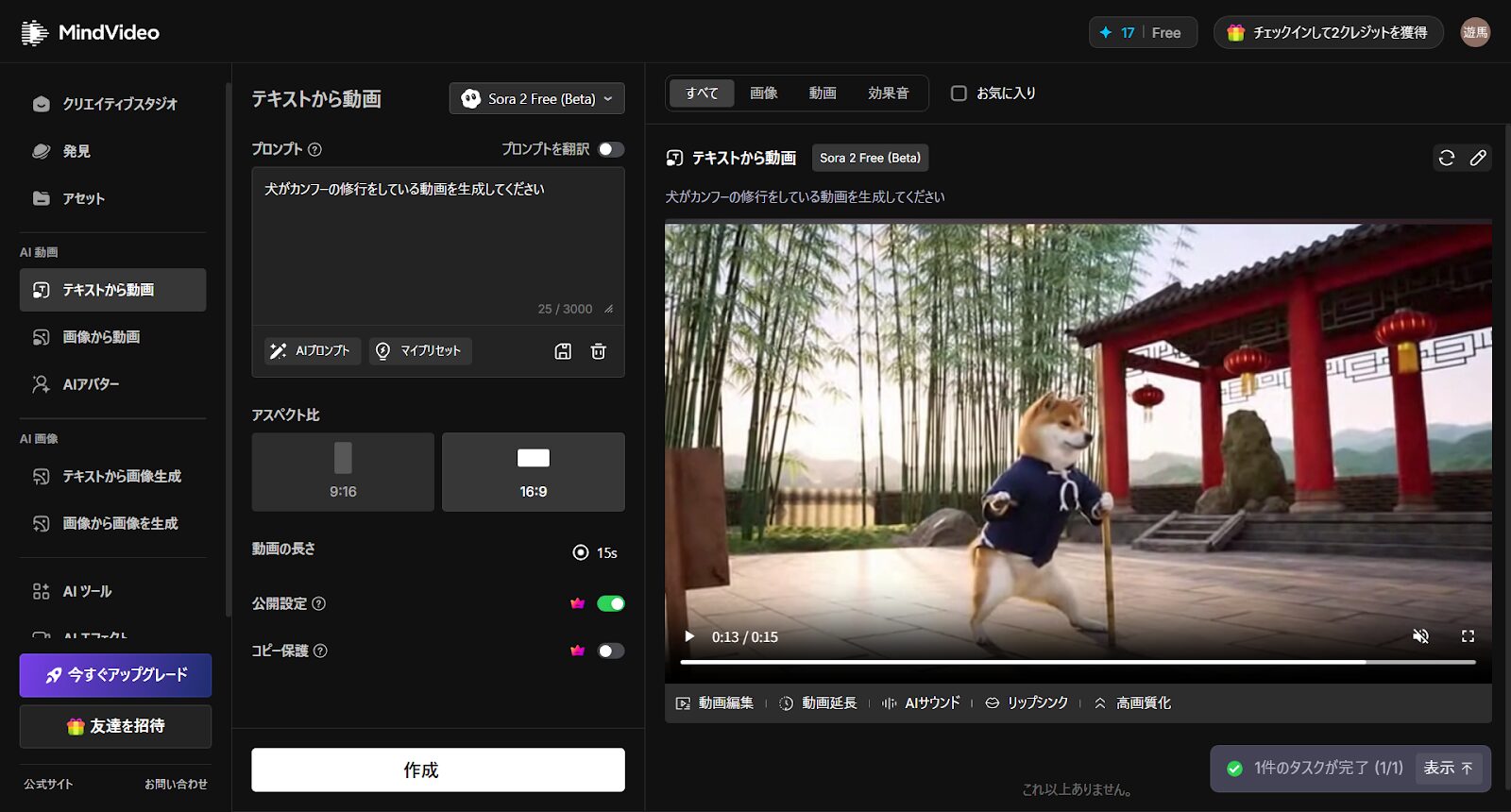Switch to the 効果音 tab

click(x=889, y=93)
